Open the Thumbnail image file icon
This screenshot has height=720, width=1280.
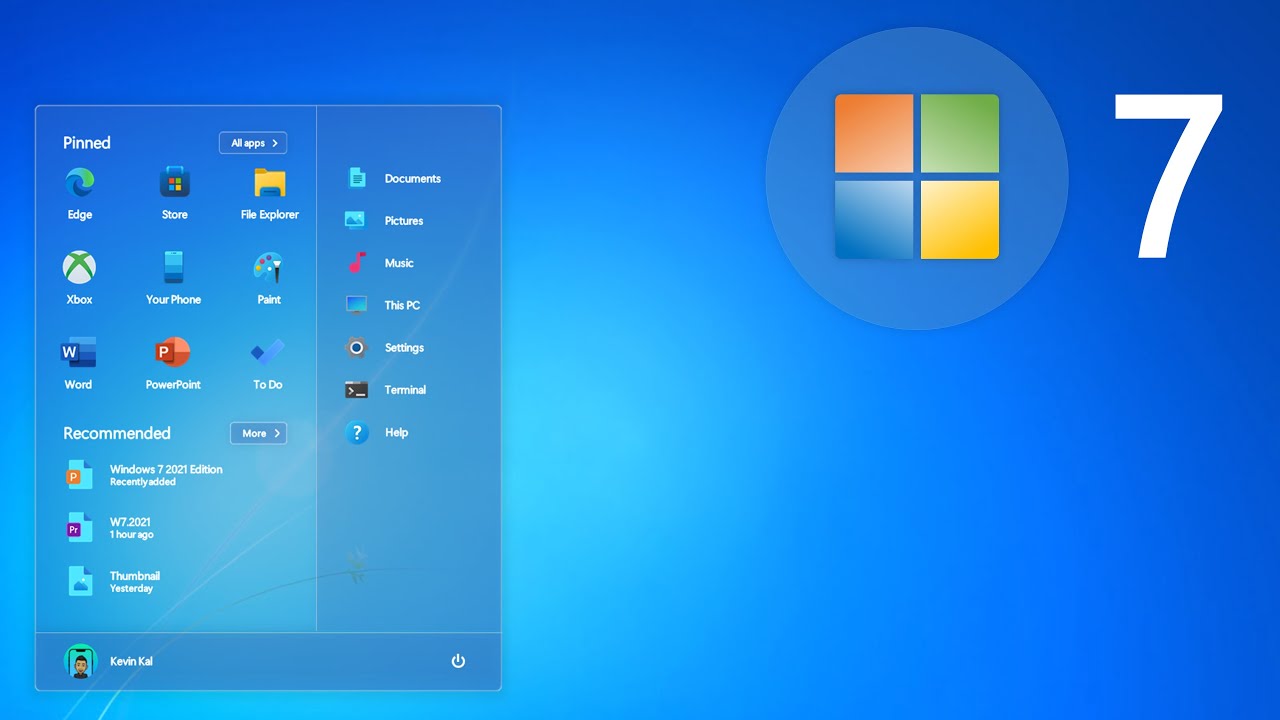coord(80,581)
